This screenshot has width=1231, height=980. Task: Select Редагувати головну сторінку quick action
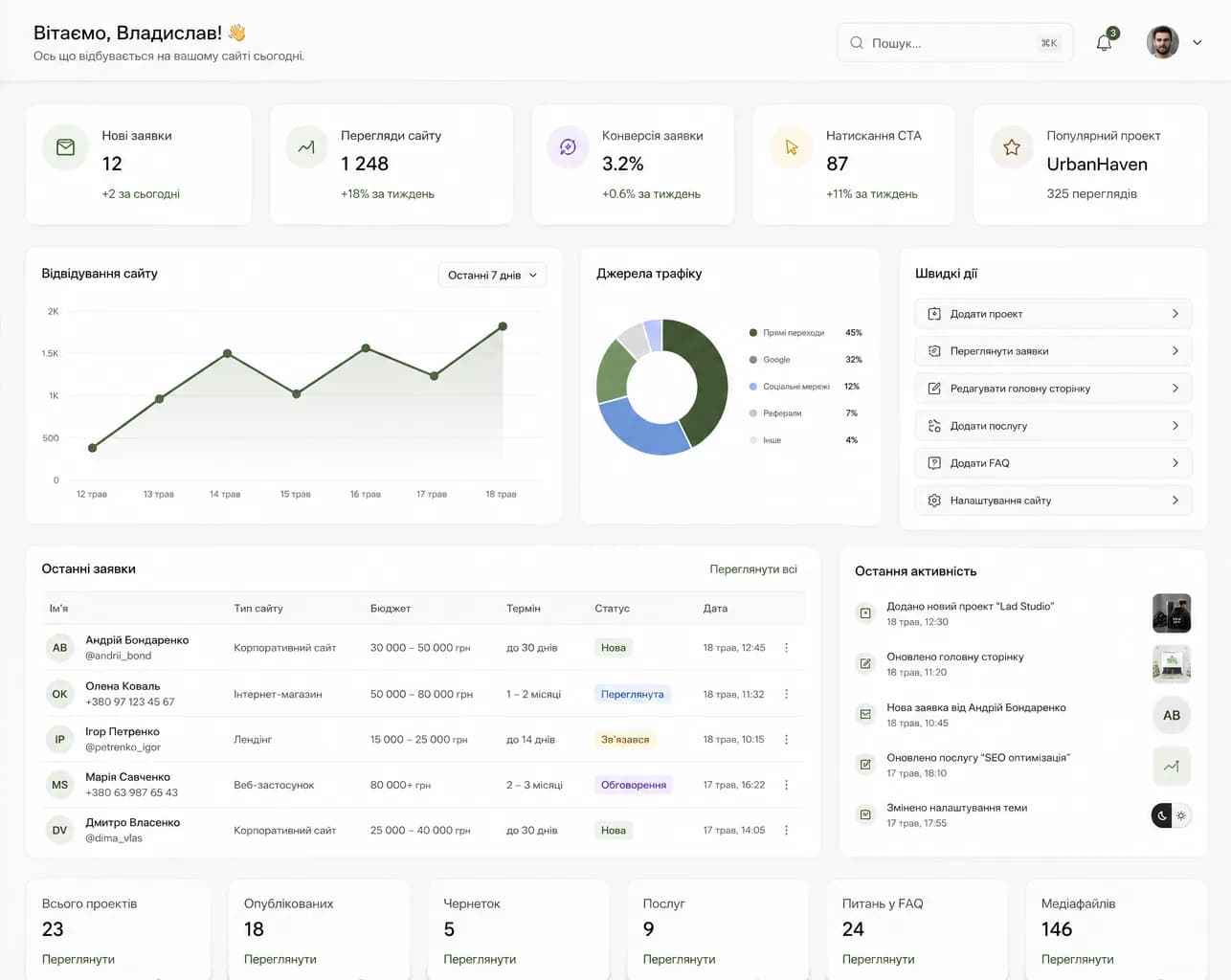(x=1054, y=389)
